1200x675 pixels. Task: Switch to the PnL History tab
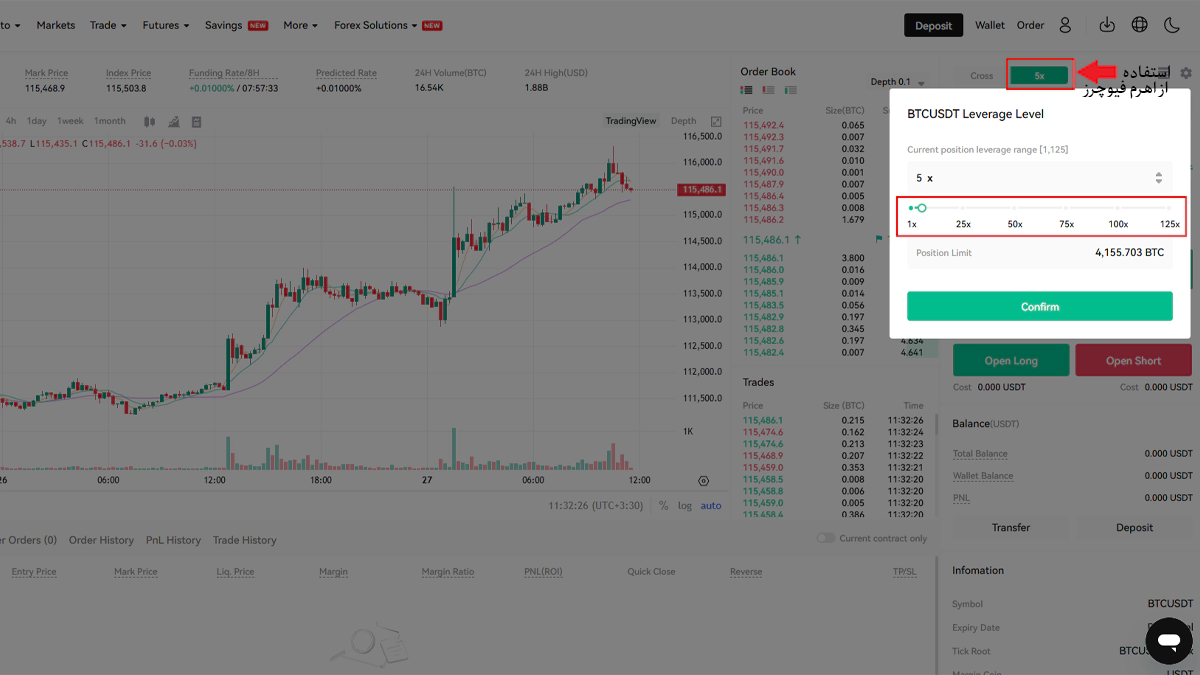pos(173,540)
